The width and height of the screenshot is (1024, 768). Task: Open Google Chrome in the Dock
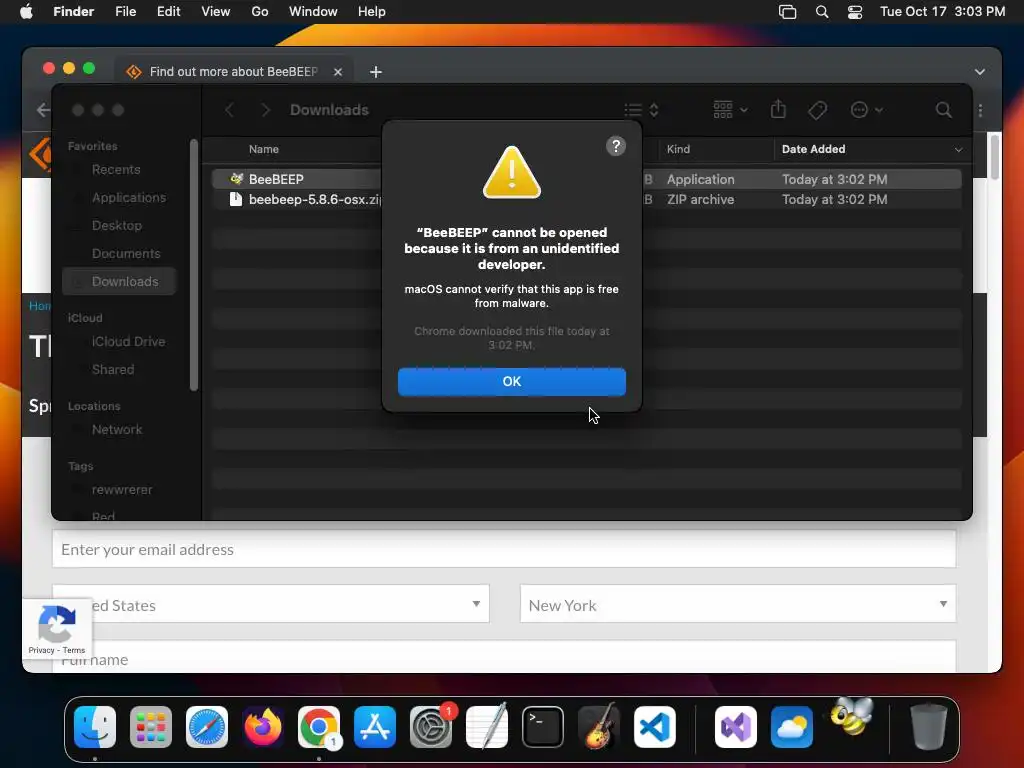[x=319, y=726]
